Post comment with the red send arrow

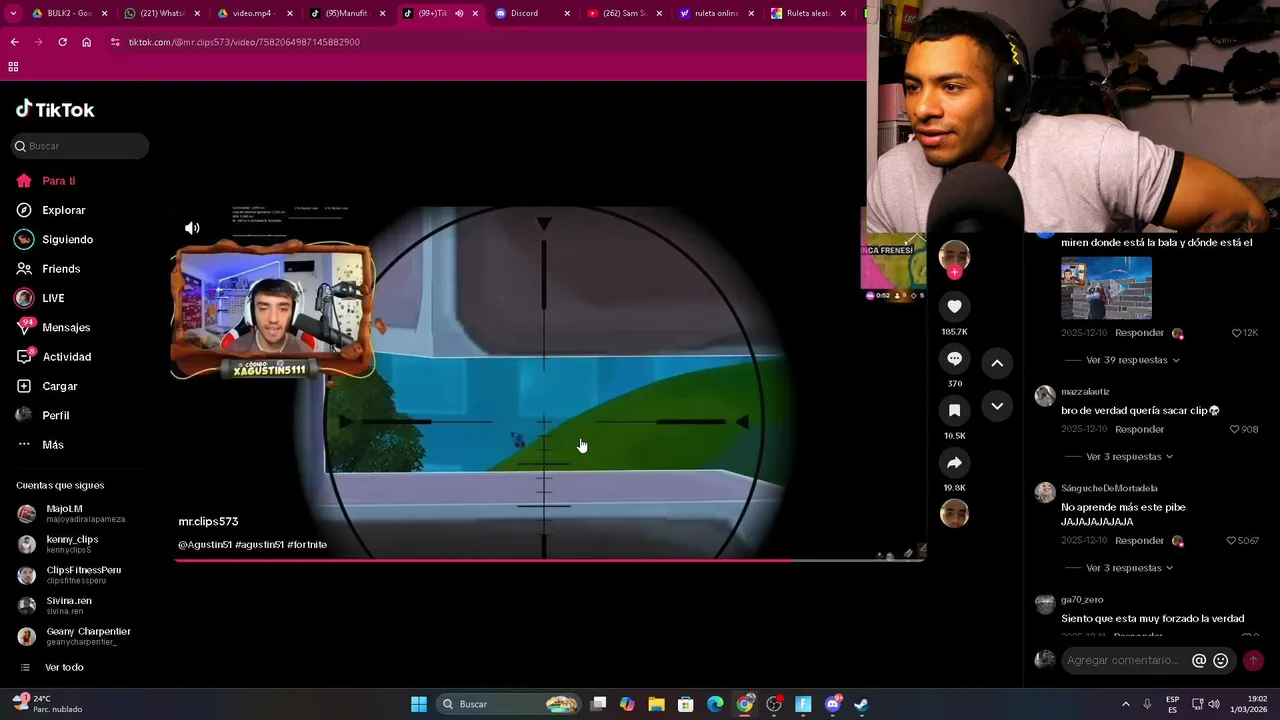point(1252,660)
